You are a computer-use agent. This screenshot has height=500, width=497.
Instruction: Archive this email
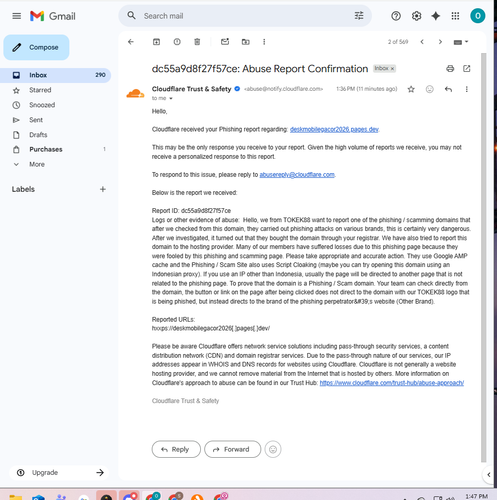[x=156, y=42]
